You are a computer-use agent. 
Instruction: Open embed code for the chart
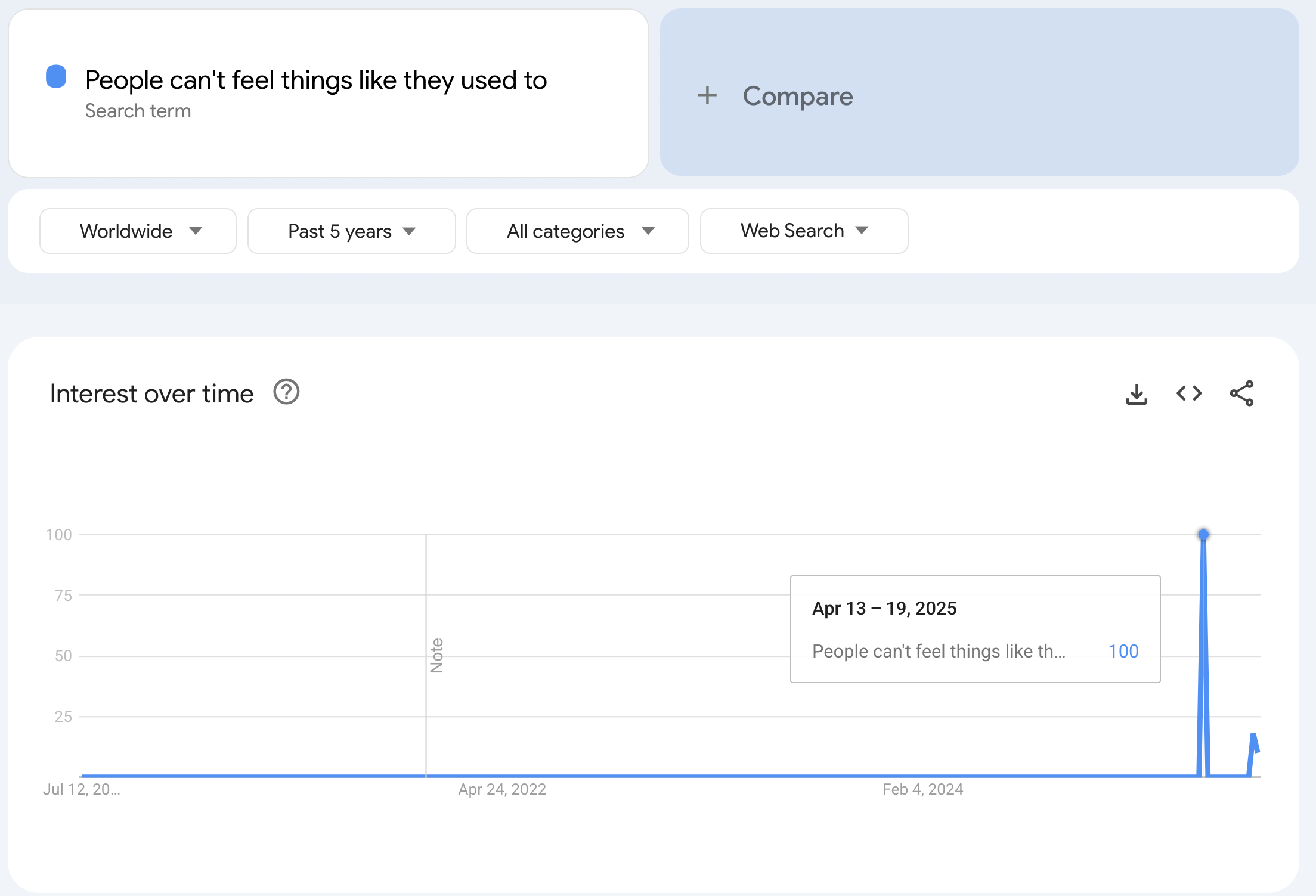pos(1189,393)
